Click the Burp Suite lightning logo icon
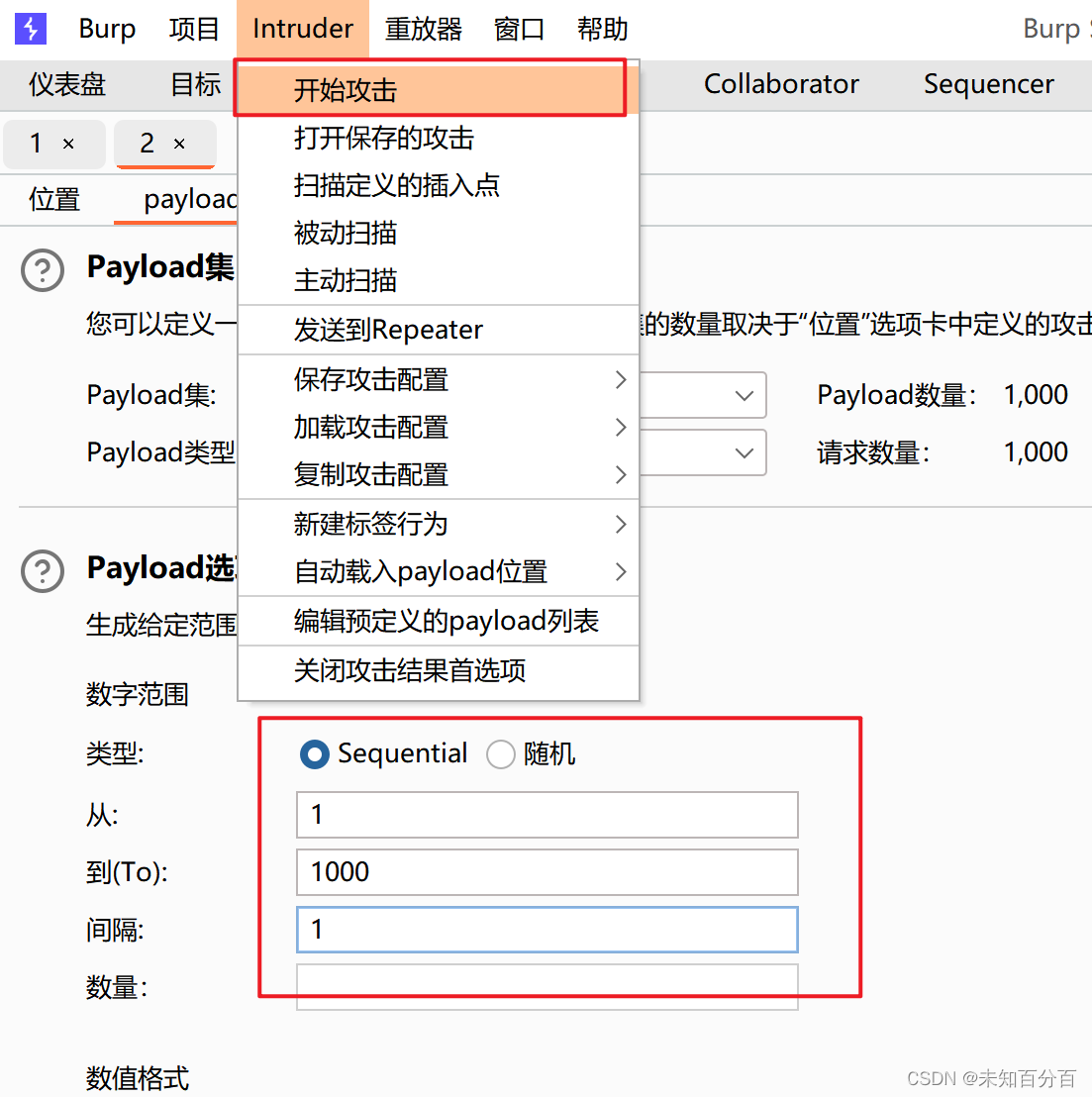 [x=30, y=29]
